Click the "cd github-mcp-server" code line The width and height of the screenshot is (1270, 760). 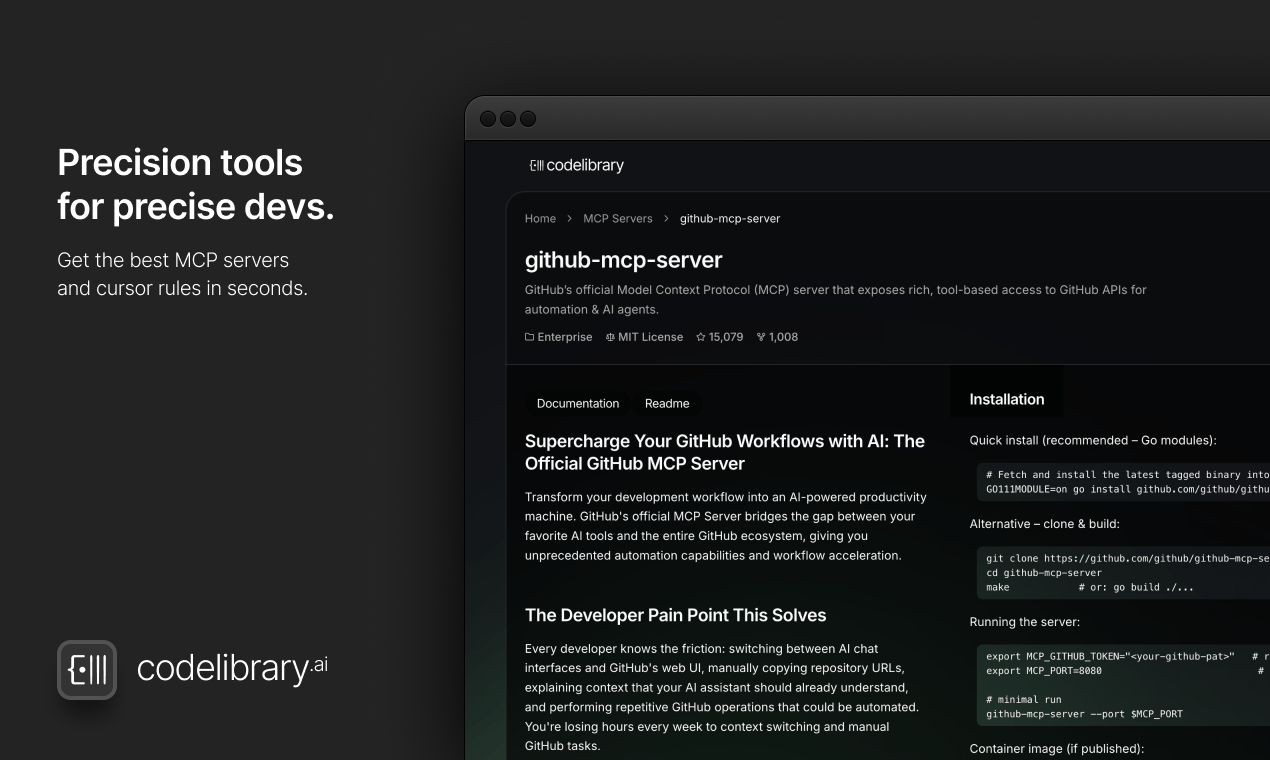point(1044,573)
